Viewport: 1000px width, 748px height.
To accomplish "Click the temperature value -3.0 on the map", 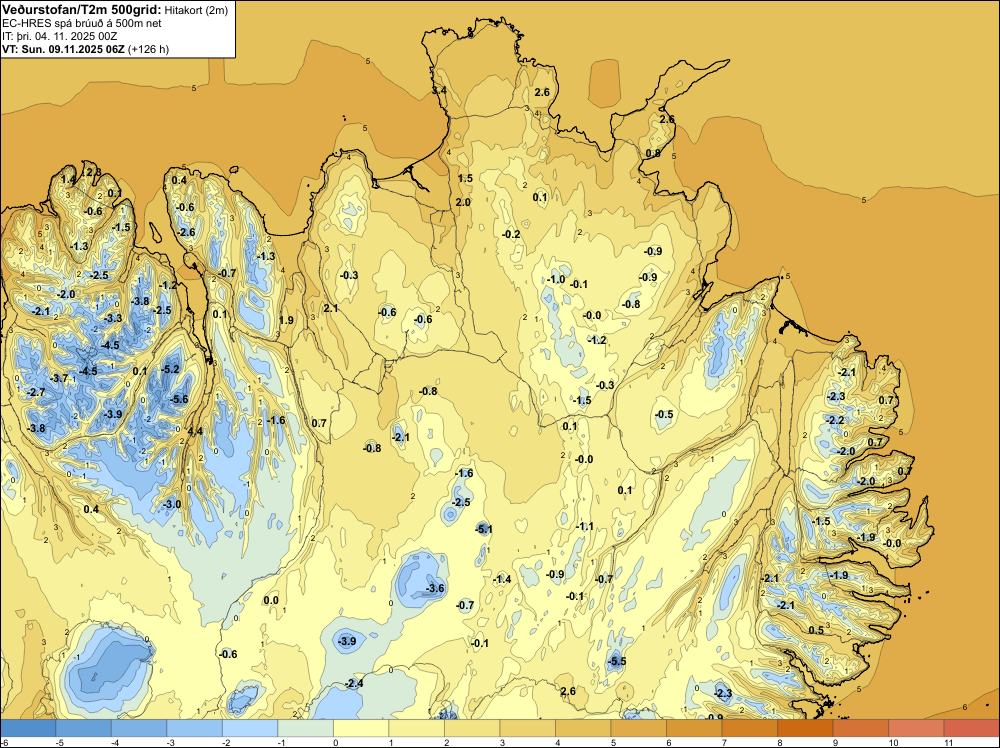I will pos(172,504).
